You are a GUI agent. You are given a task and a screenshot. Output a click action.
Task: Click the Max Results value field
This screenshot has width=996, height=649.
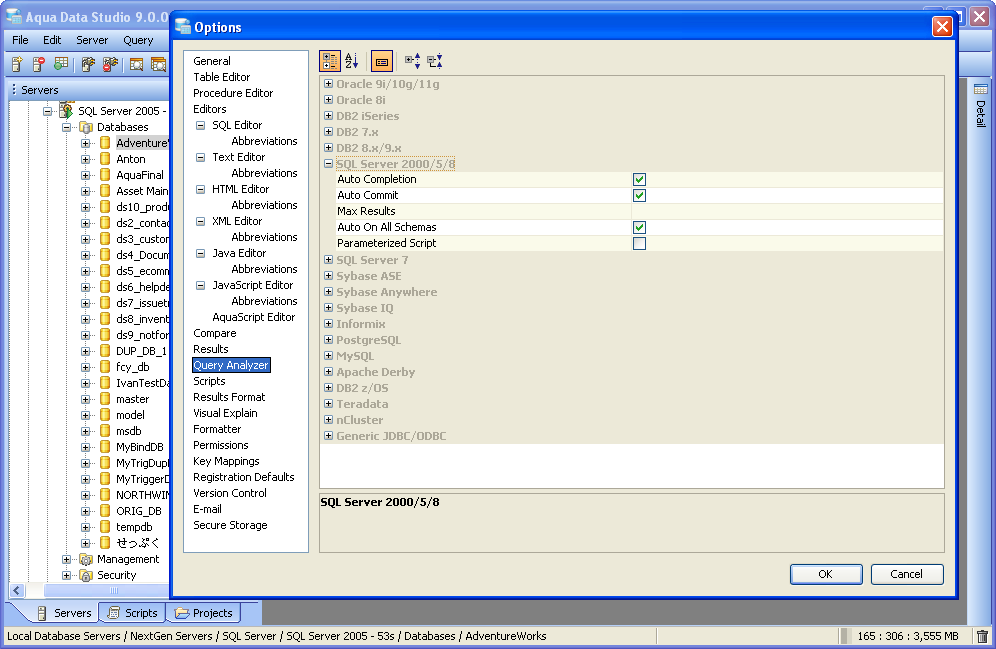(787, 211)
